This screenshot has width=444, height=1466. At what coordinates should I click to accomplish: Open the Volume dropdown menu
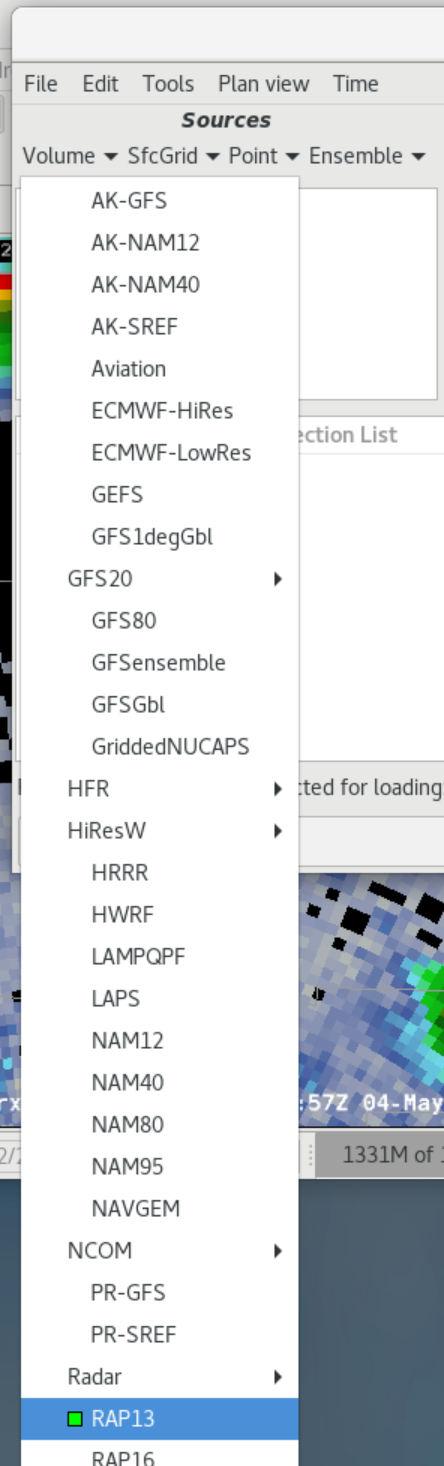click(x=72, y=156)
